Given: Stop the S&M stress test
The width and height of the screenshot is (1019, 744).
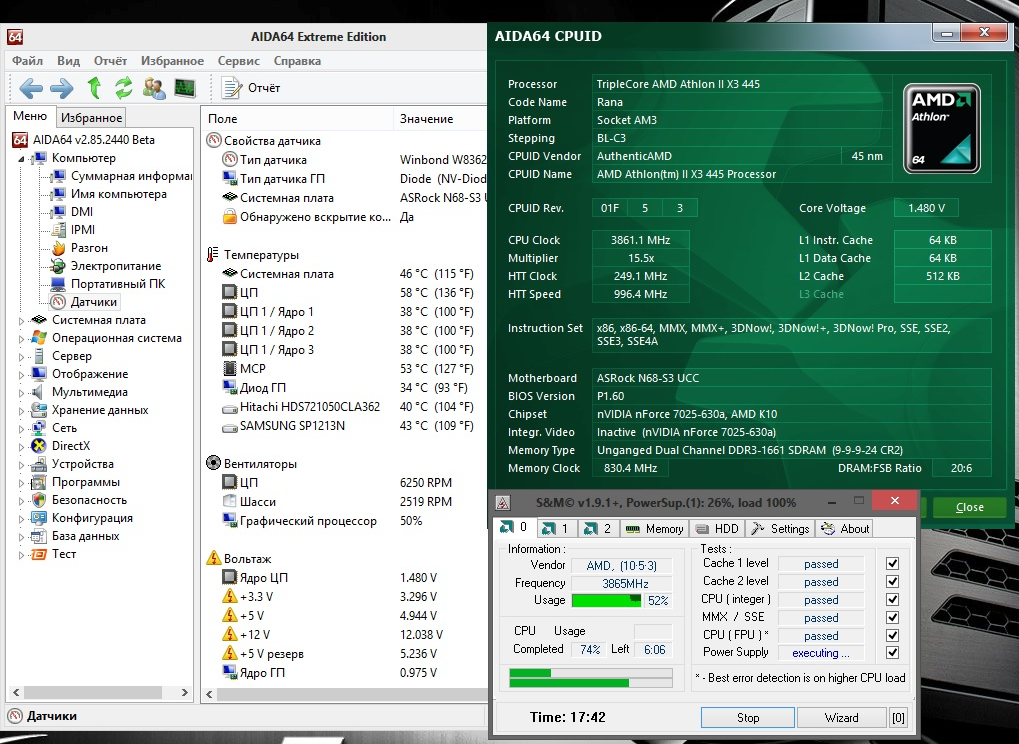Looking at the screenshot, I should (747, 717).
